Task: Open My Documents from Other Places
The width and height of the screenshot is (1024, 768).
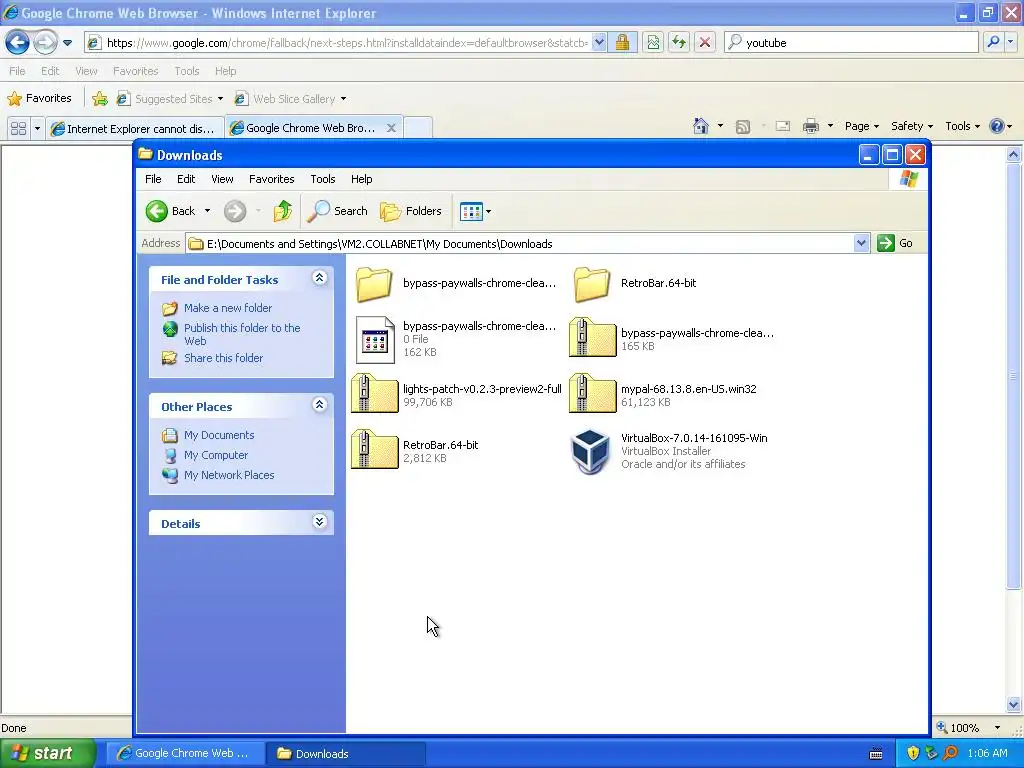Action: point(219,435)
